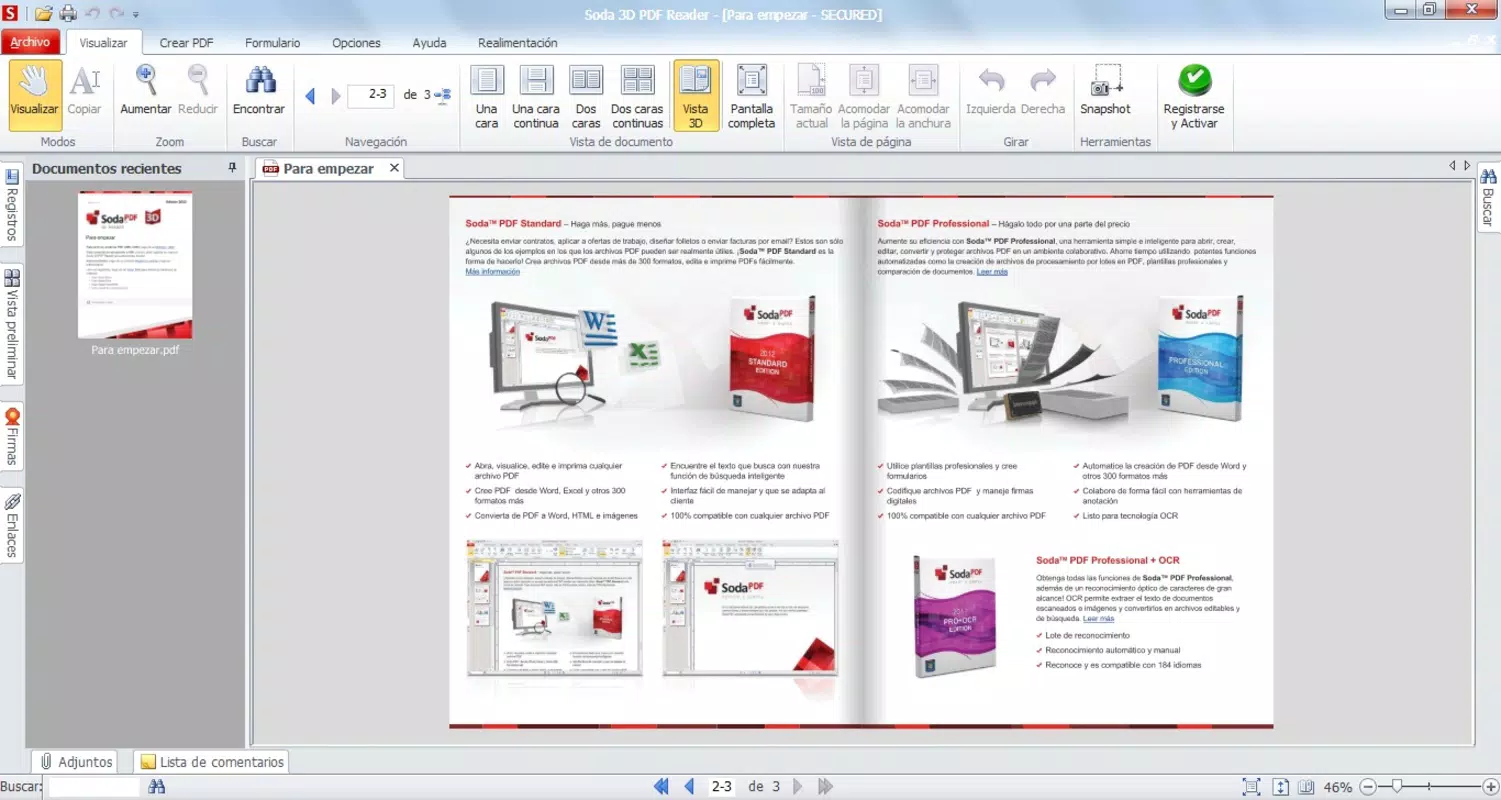This screenshot has width=1501, height=800.
Task: Click the undo arrow in title bar
Action: pos(93,14)
